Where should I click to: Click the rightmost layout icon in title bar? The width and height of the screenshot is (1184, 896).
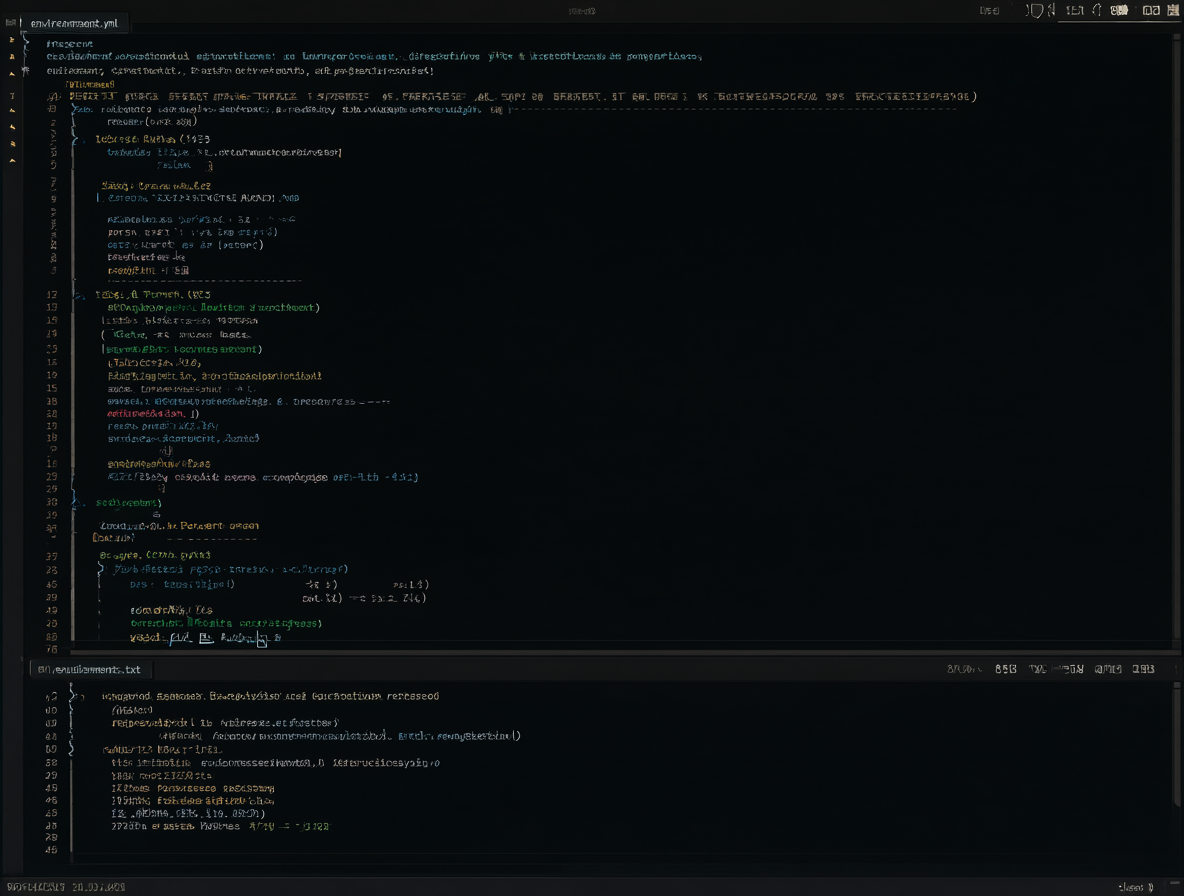tap(1173, 11)
